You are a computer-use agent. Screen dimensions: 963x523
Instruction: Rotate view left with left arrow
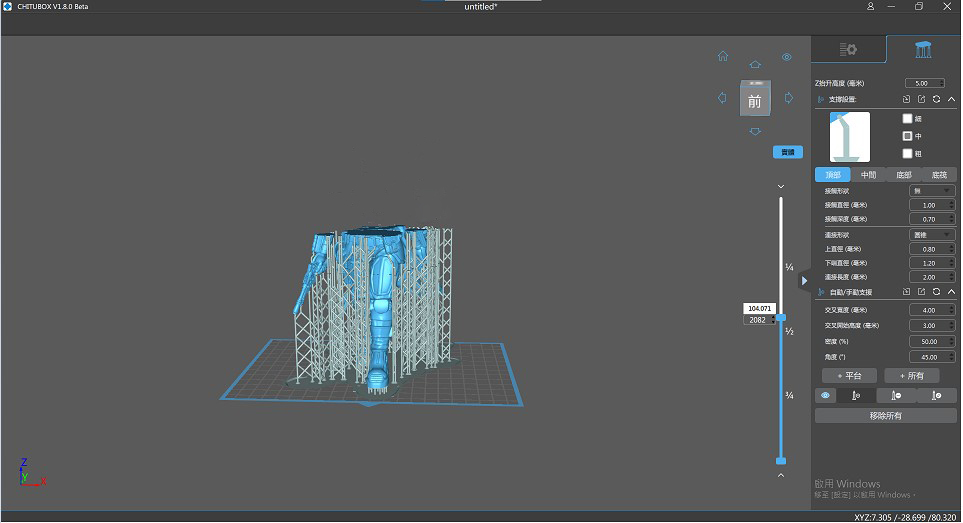click(x=722, y=98)
